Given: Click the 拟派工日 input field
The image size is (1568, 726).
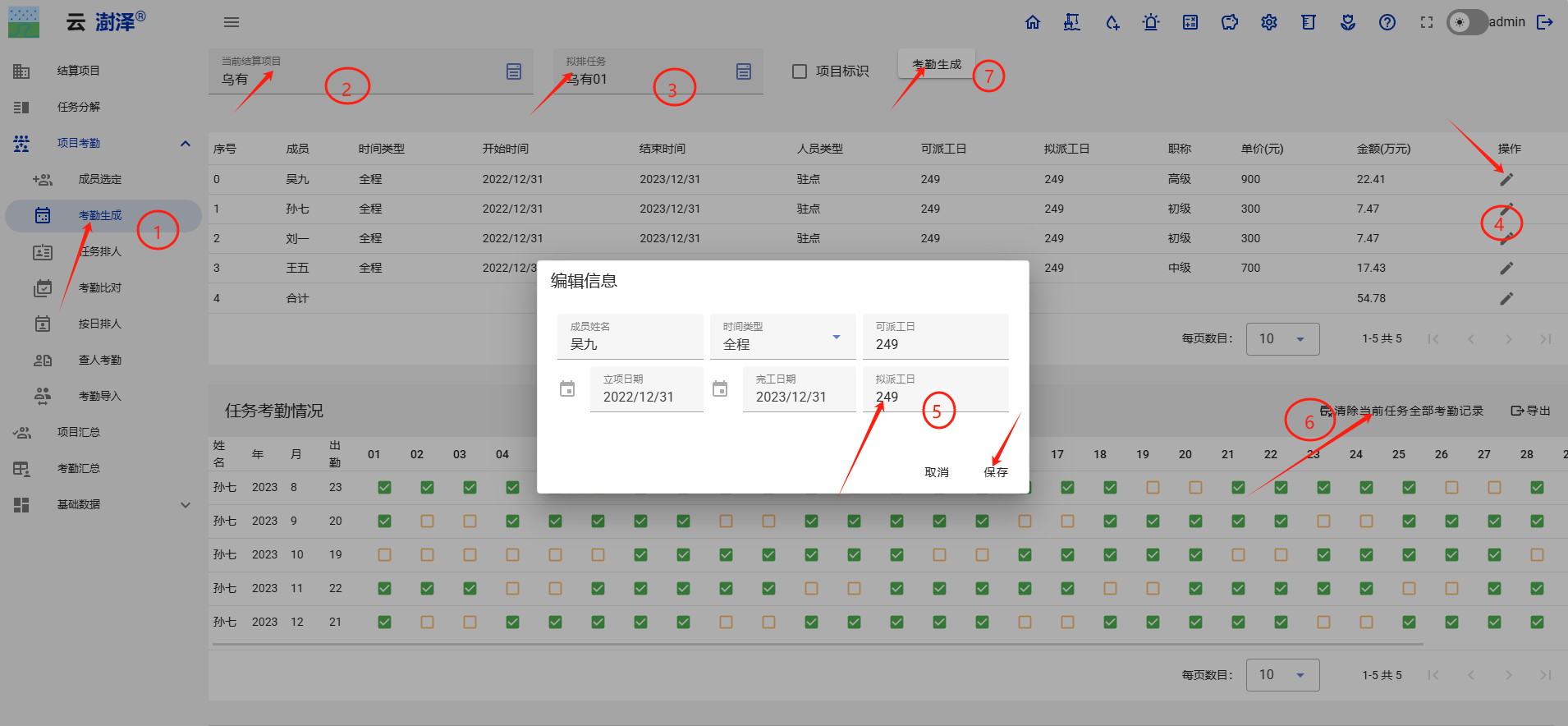Looking at the screenshot, I should click(x=936, y=397).
